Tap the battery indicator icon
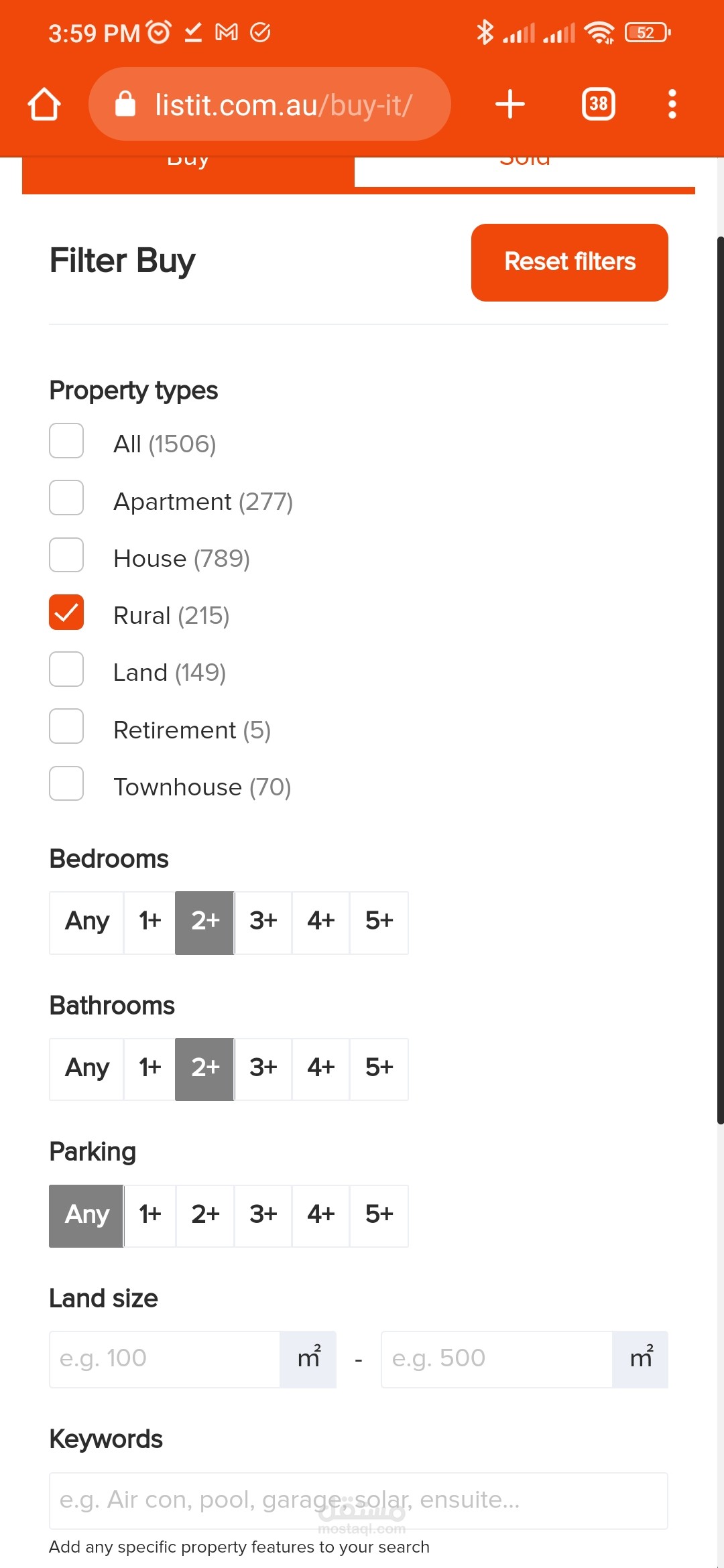The height and width of the screenshot is (1568, 724). pos(647,32)
